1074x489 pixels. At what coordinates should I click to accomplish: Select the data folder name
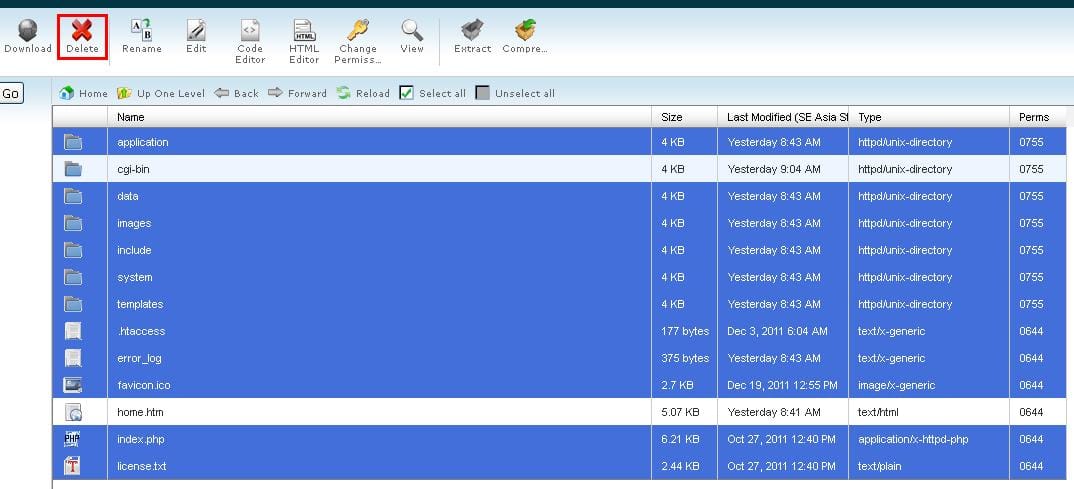pyautogui.click(x=127, y=197)
